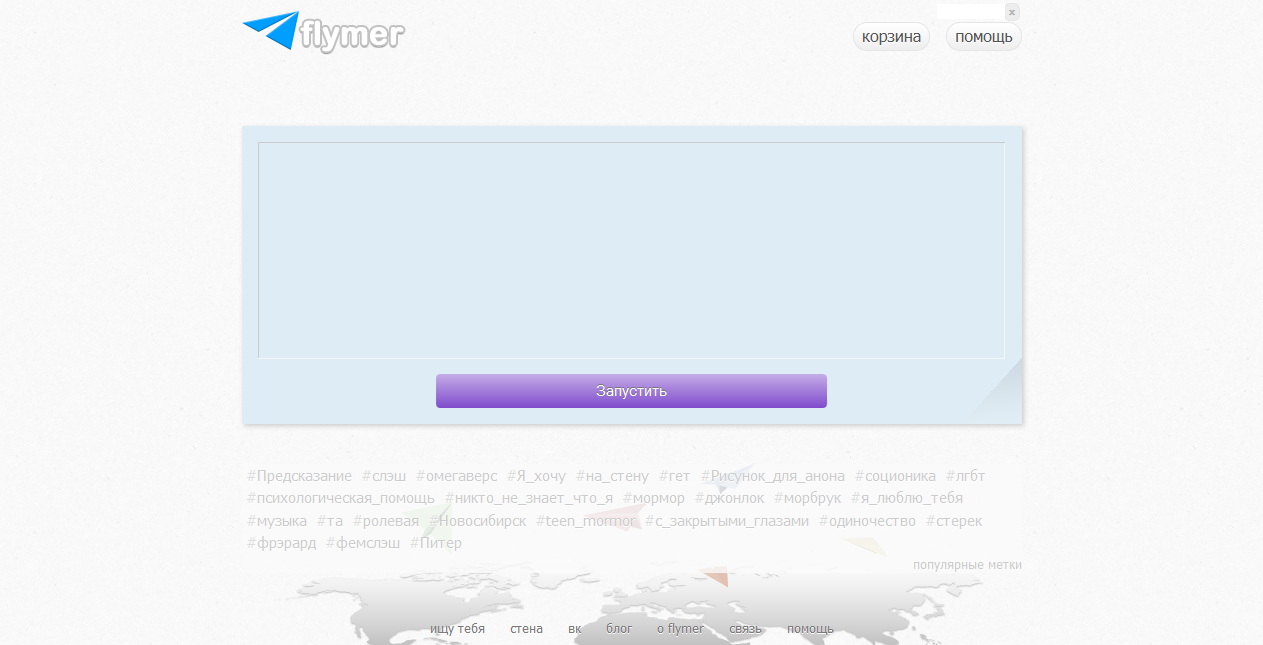This screenshot has height=645, width=1263.
Task: Choose the #Я_хочу tag
Action: (536, 476)
